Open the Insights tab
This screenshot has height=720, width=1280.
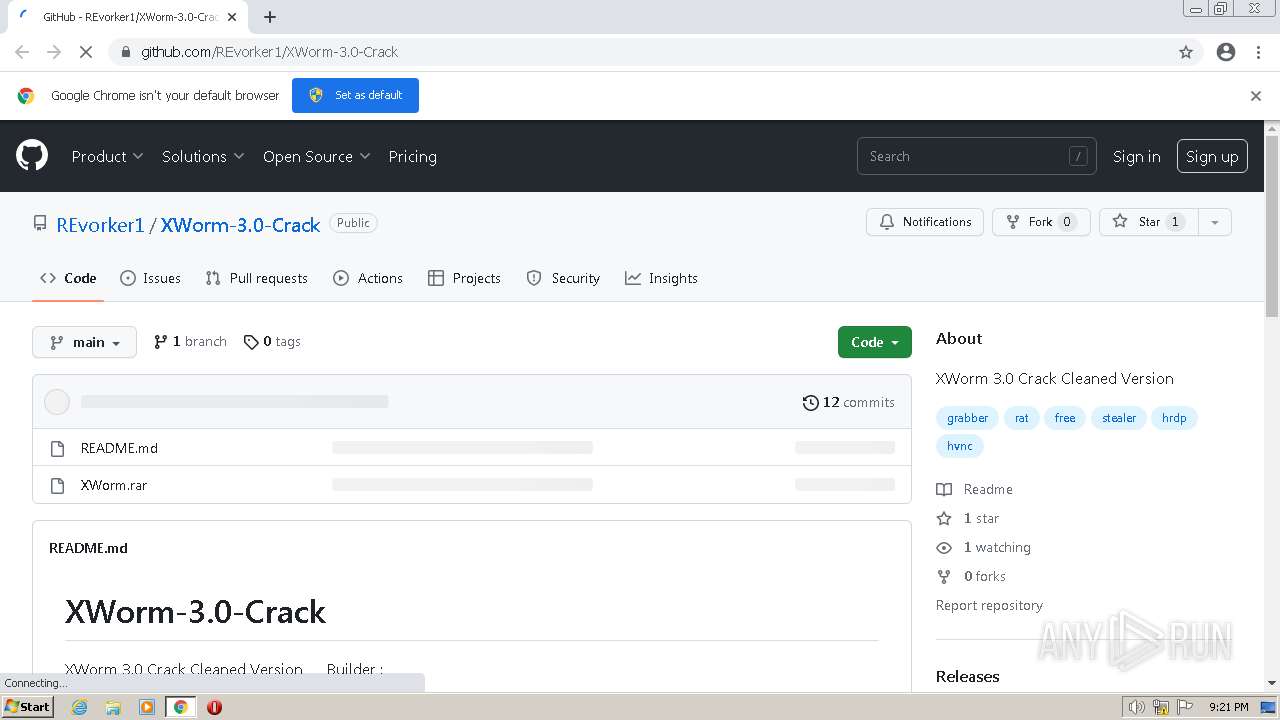tap(661, 278)
